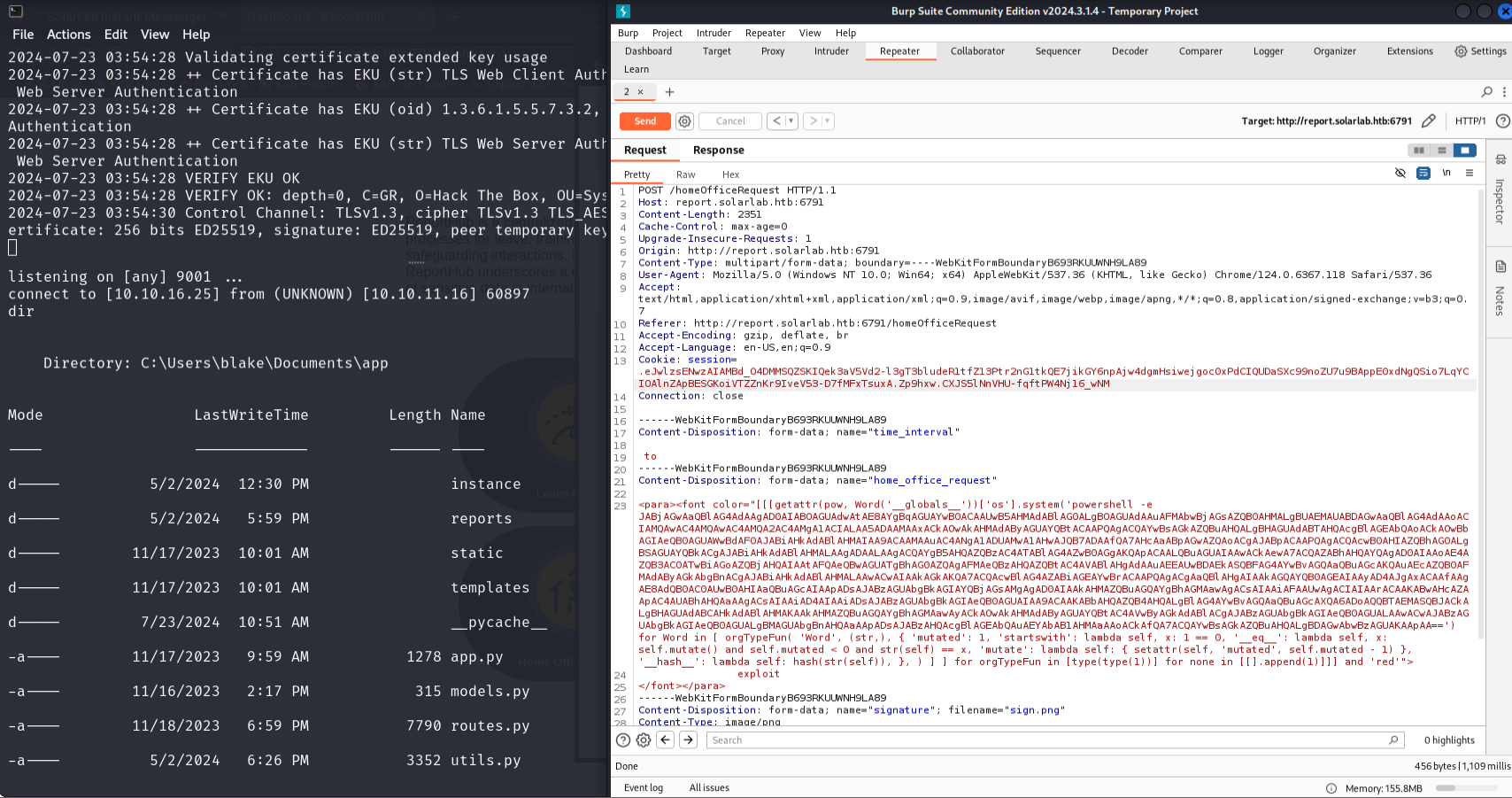Toggle hide non-printable characters eye icon
Viewport: 1512px width, 798px height.
point(1400,173)
